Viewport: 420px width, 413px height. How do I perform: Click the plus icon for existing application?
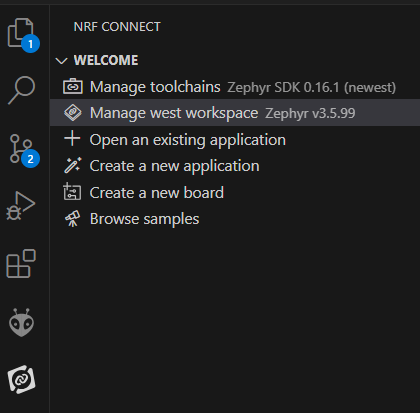pos(72,138)
